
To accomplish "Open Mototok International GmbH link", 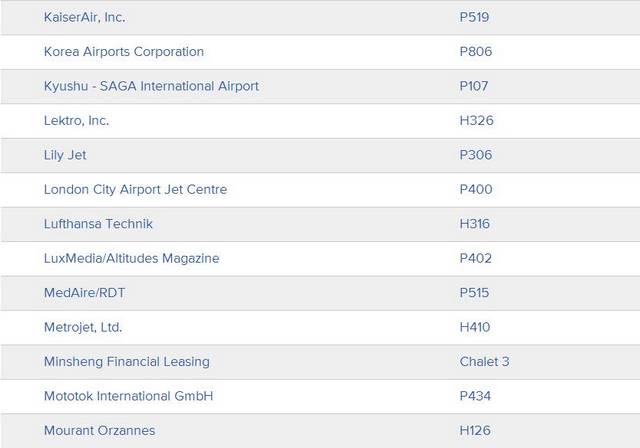I will (x=128, y=396).
